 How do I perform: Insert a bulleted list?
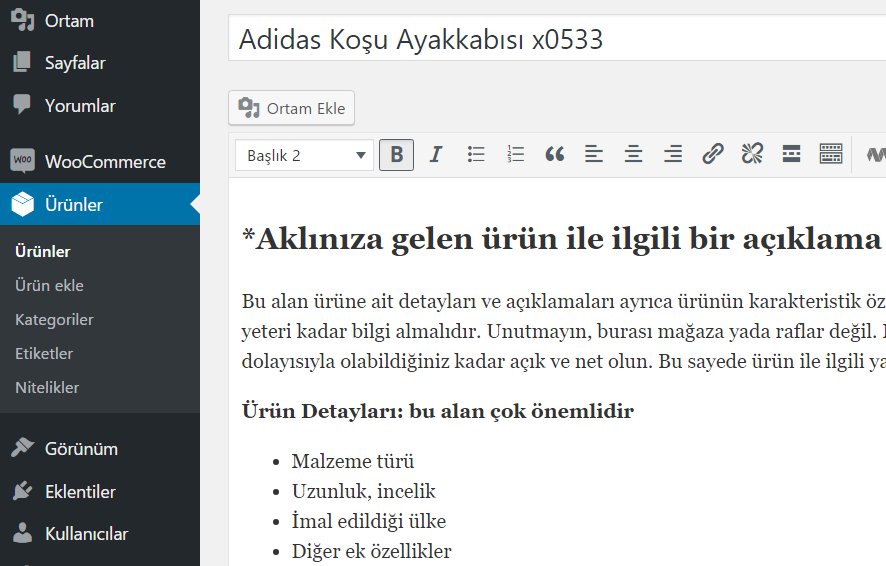(476, 155)
